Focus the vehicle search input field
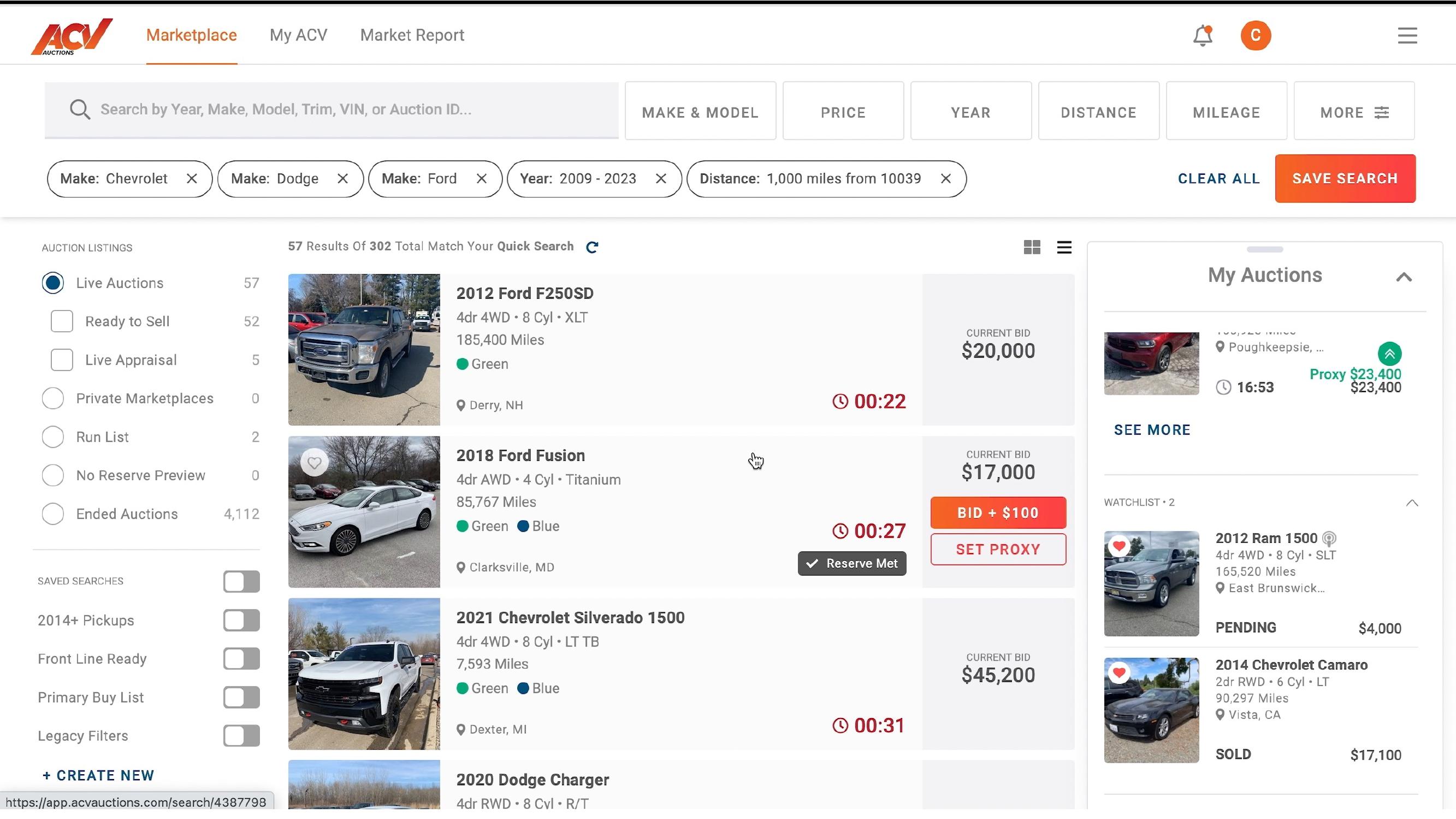 [332, 110]
